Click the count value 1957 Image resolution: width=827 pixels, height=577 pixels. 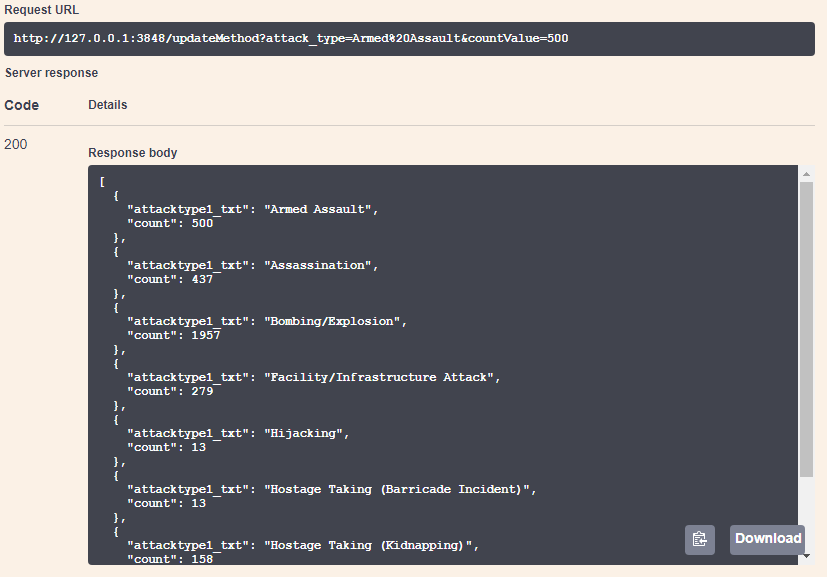click(x=206, y=335)
